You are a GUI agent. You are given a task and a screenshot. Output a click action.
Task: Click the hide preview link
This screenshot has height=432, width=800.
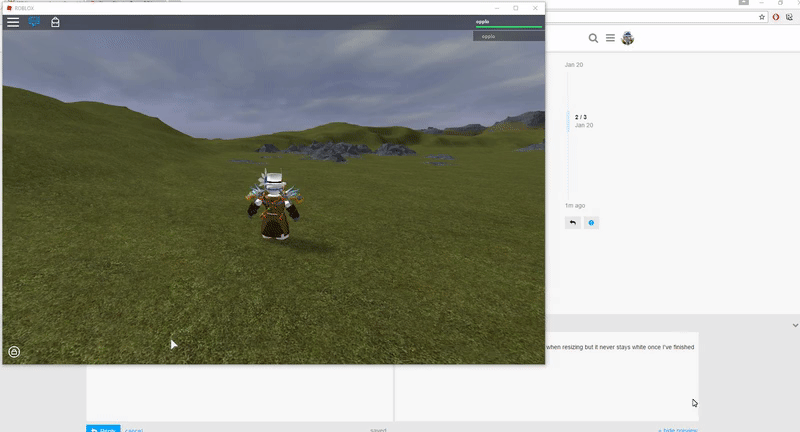[677, 430]
